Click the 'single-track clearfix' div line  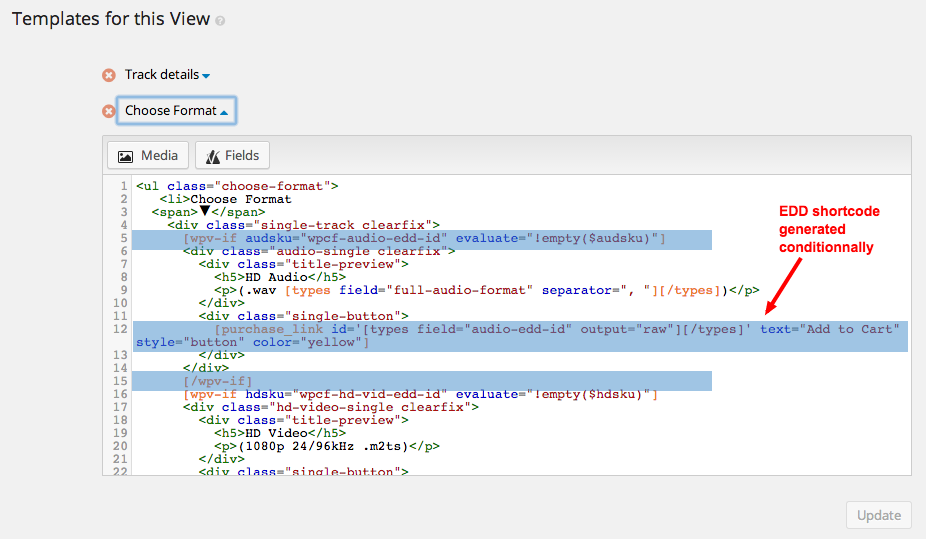[x=304, y=225]
